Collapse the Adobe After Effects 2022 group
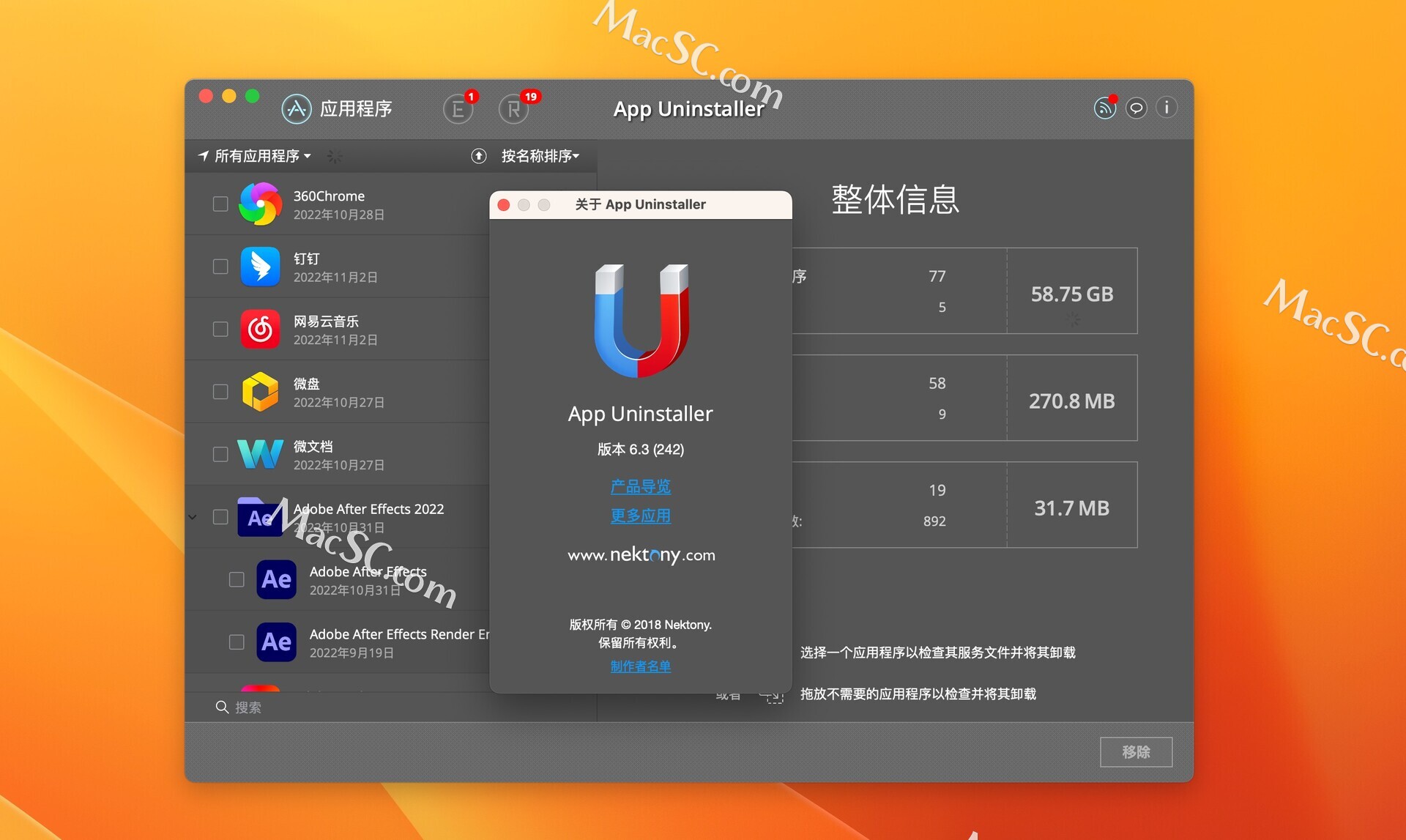1406x840 pixels. tap(193, 517)
